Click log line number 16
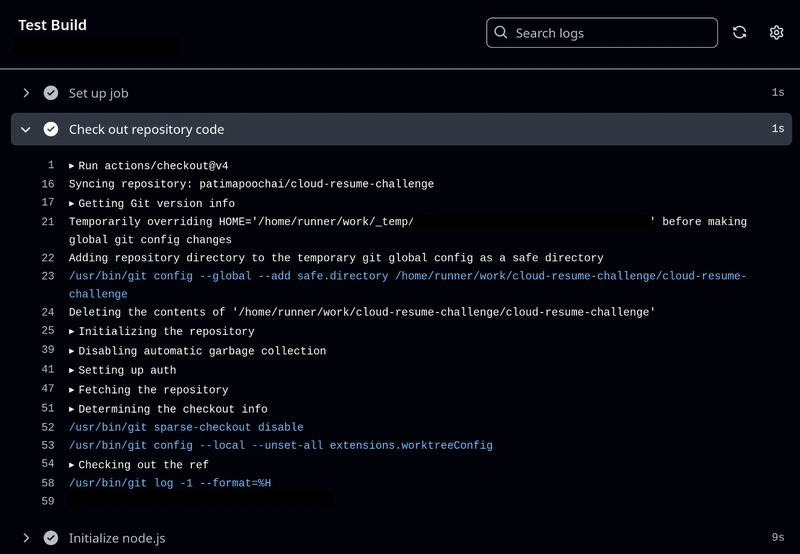The image size is (800, 554). click(48, 184)
